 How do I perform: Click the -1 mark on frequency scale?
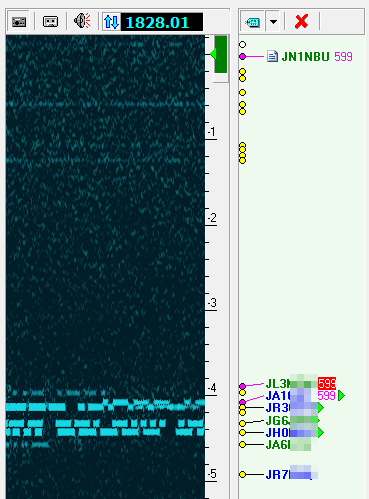click(212, 132)
